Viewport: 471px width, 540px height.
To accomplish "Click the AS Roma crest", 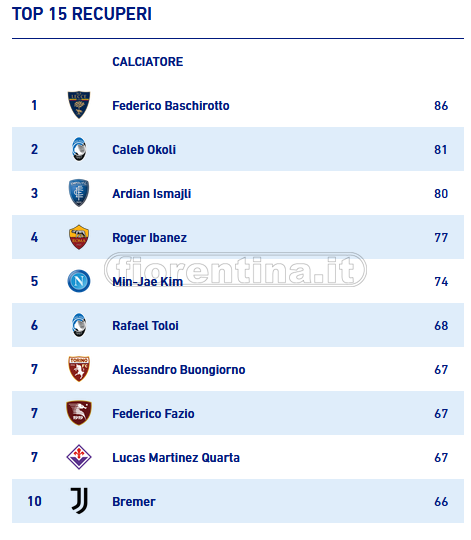I will tap(79, 237).
